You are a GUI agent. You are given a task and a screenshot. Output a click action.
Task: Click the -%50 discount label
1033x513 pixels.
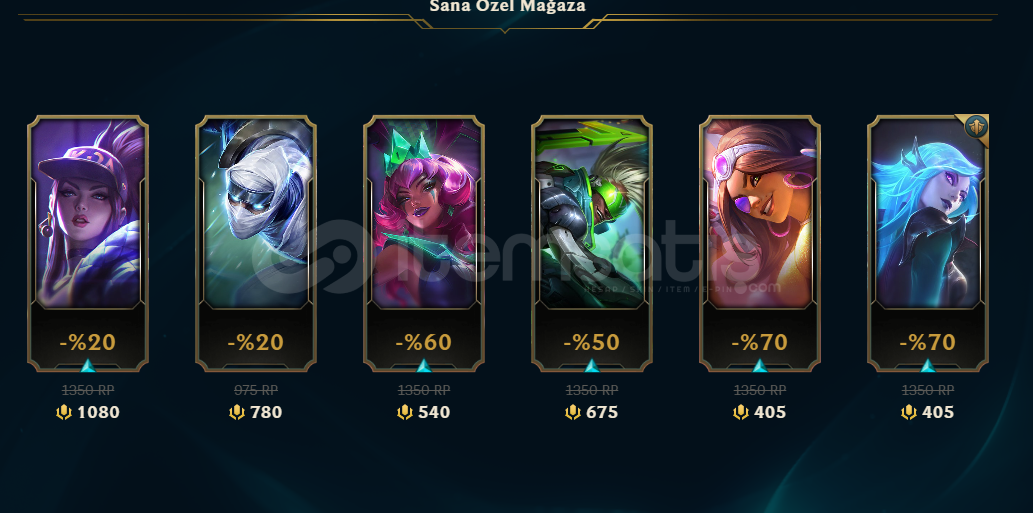click(x=592, y=342)
